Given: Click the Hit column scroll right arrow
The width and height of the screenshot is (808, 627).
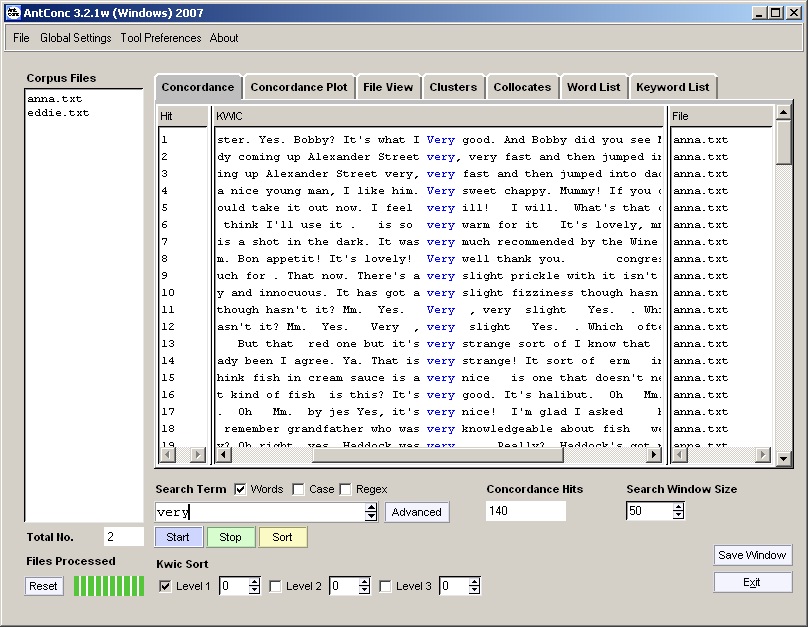Looking at the screenshot, I should [198, 455].
